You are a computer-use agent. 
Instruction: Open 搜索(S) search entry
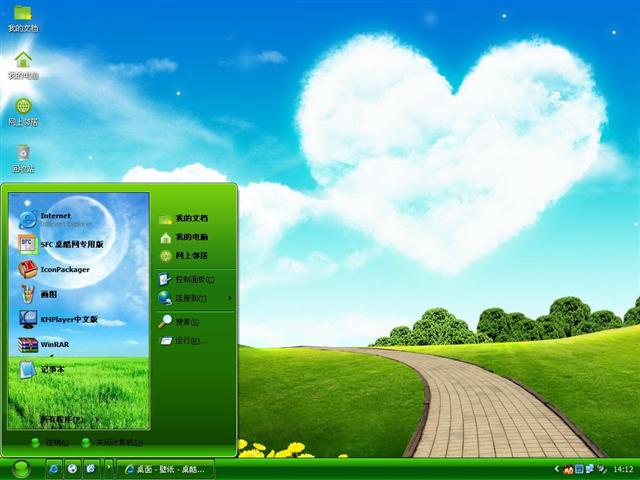[179, 322]
